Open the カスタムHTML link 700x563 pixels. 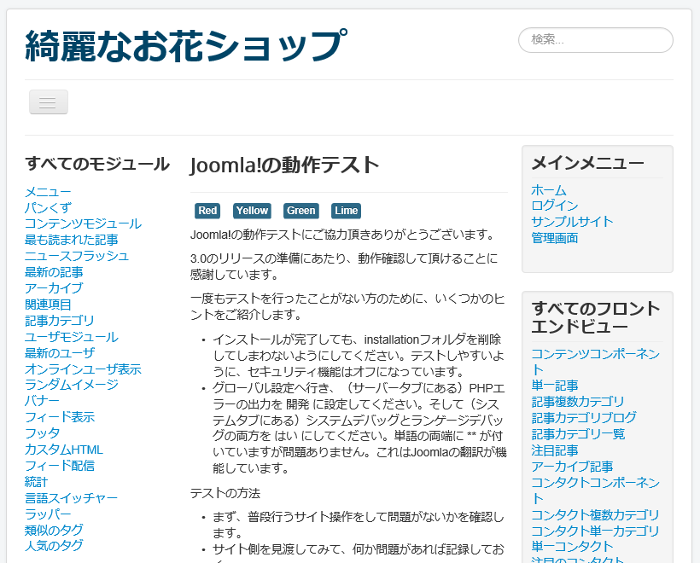(64, 449)
